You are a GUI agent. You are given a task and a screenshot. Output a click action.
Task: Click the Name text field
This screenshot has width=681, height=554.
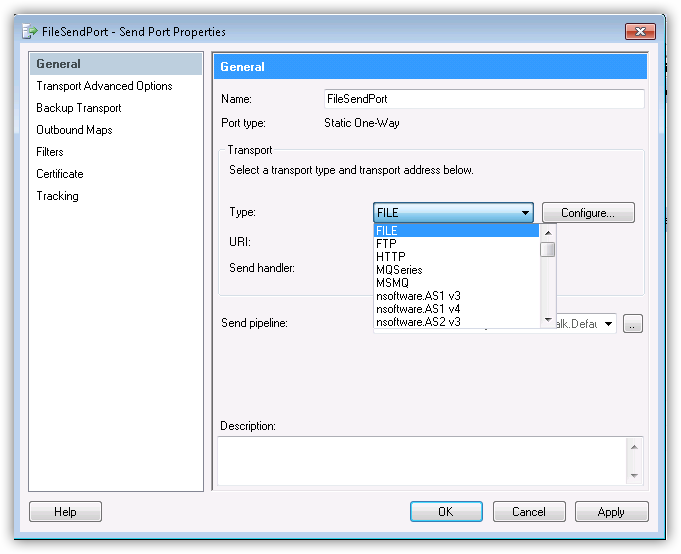pyautogui.click(x=483, y=99)
